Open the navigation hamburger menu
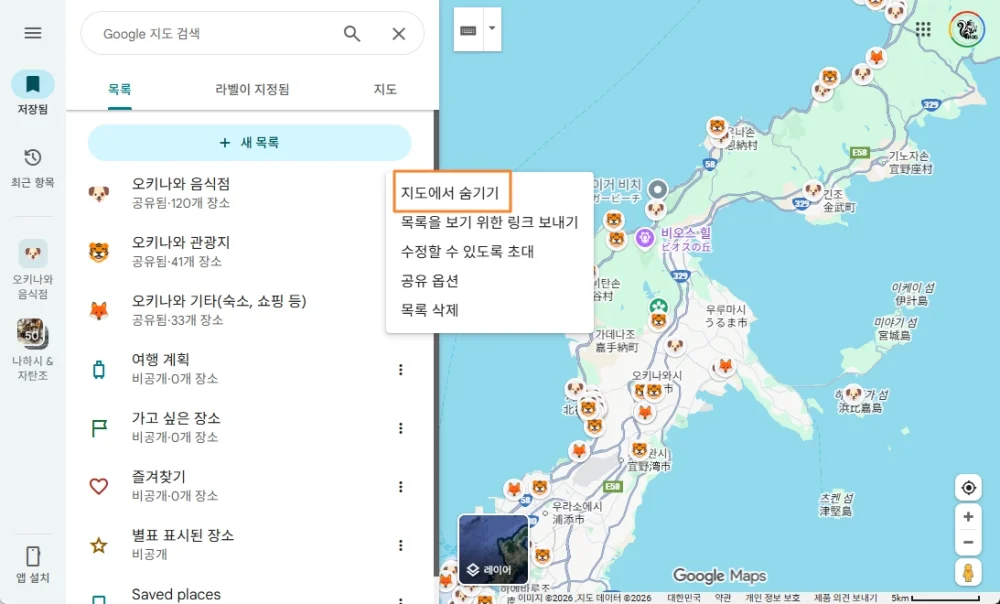1000x604 pixels. pos(32,32)
